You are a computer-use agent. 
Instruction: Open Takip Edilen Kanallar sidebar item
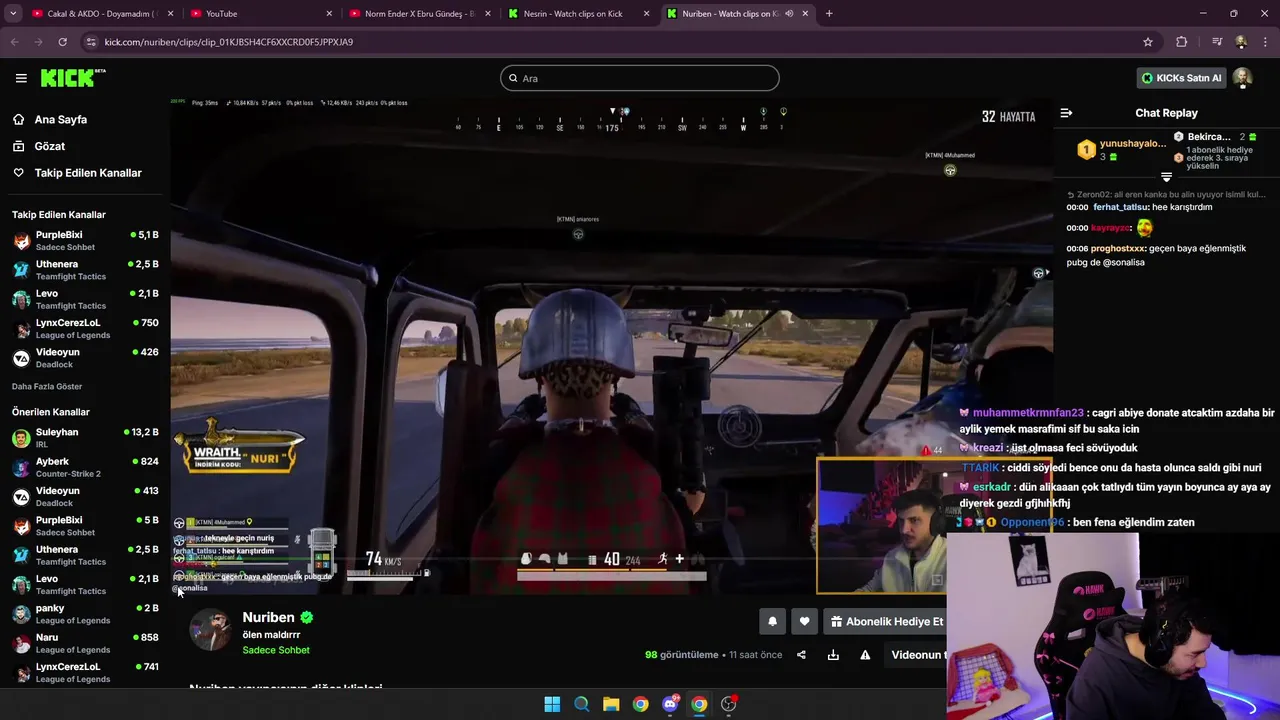coord(88,173)
